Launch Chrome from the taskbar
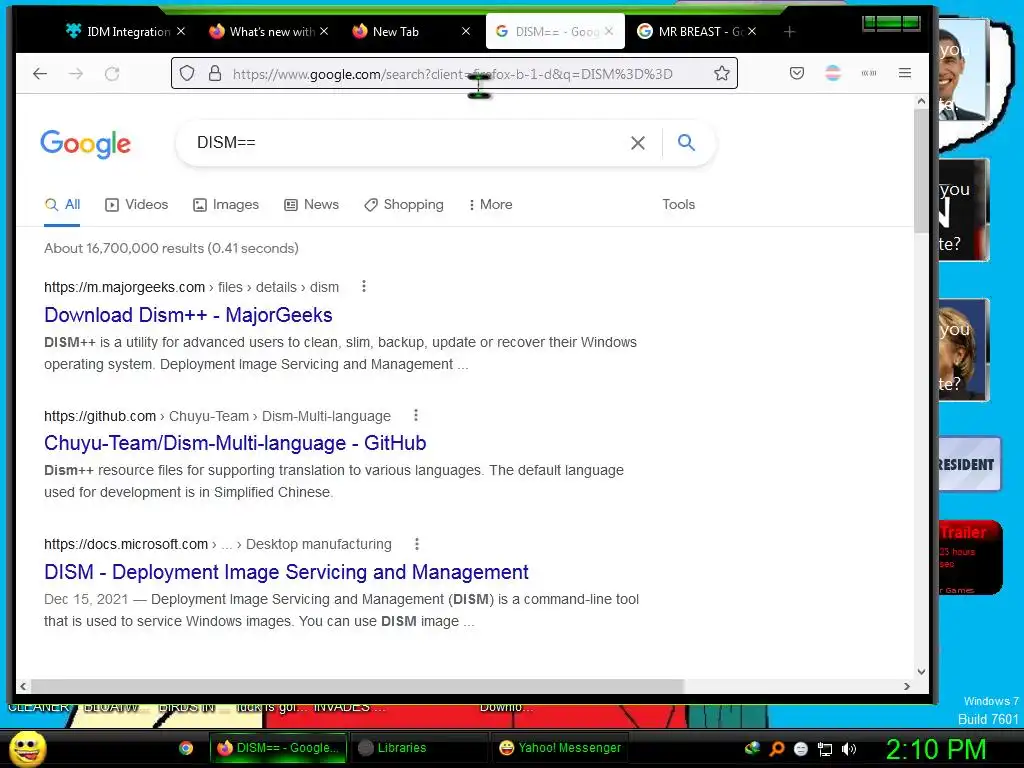 click(186, 748)
